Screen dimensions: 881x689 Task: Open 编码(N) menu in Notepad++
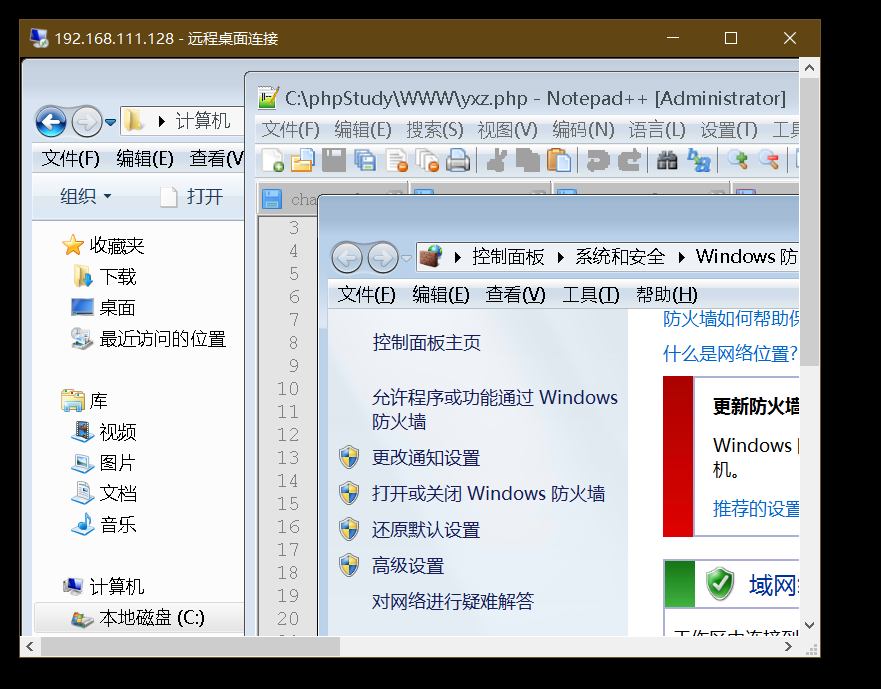(583, 130)
